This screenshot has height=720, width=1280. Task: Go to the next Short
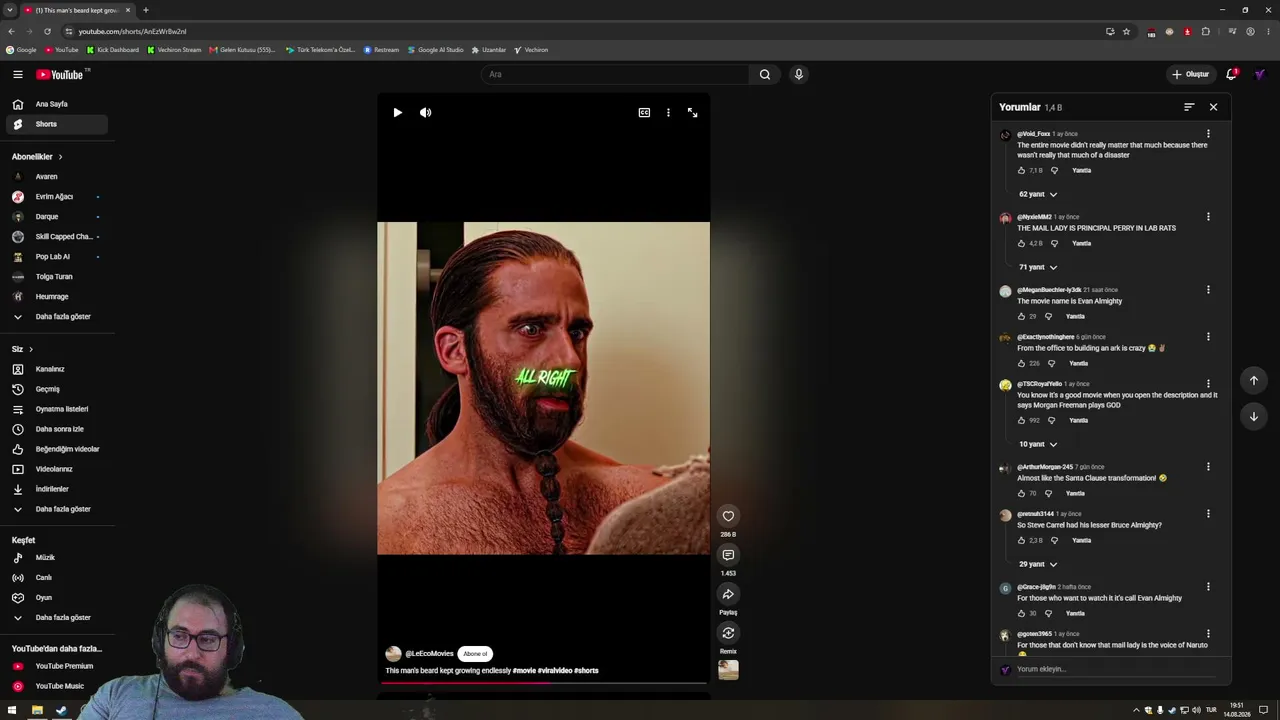click(1254, 416)
